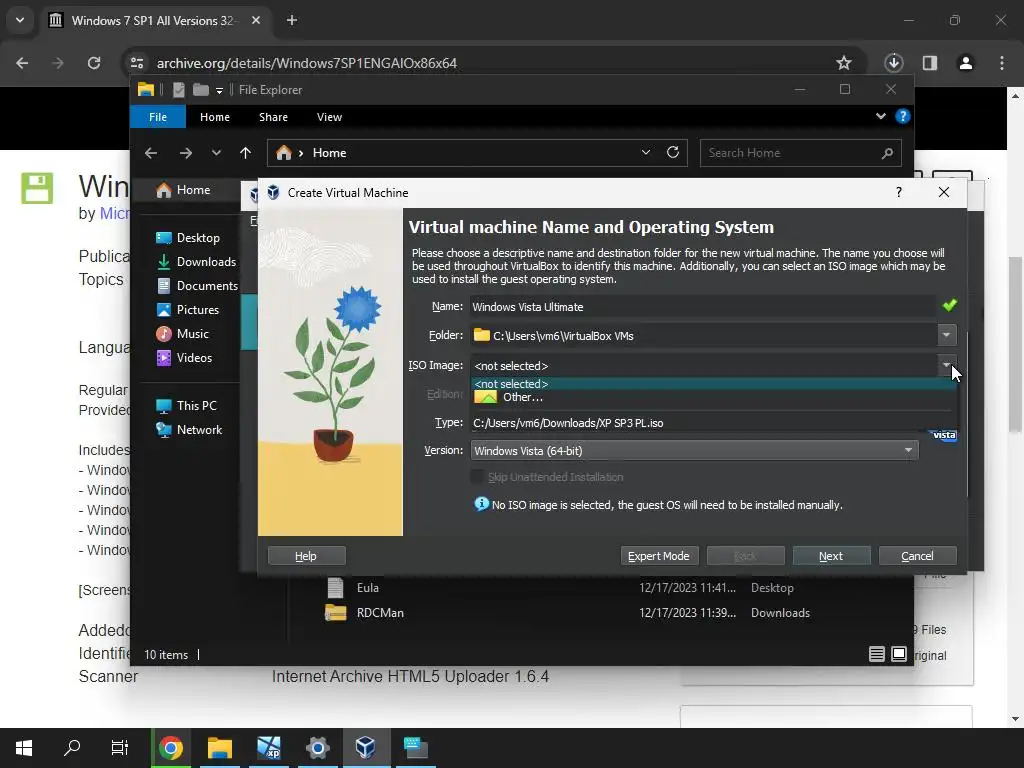Open the Windows Start menu
Image resolution: width=1024 pixels, height=768 pixels.
coord(24,748)
